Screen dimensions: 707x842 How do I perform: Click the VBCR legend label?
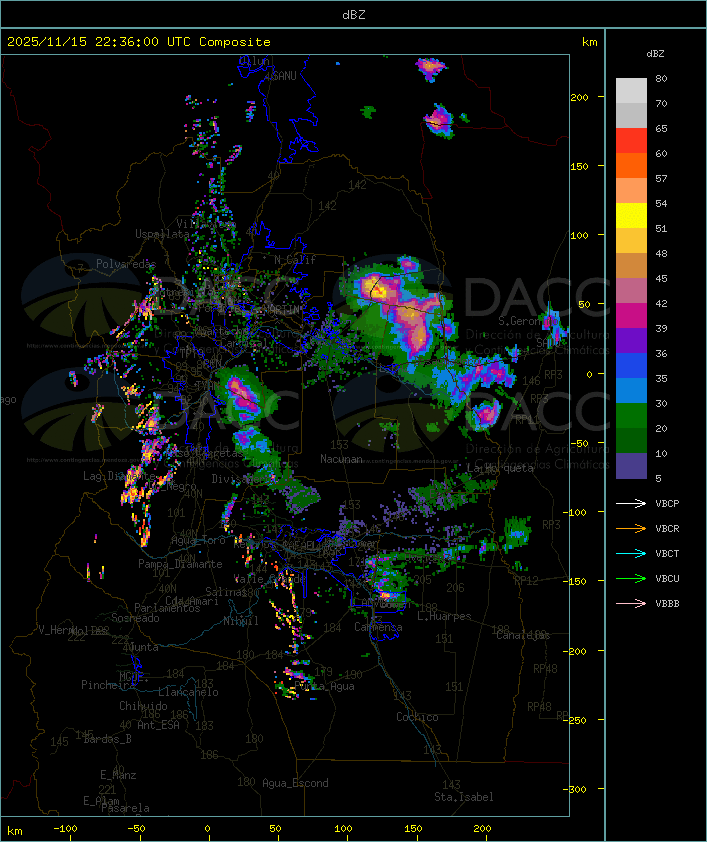click(667, 528)
